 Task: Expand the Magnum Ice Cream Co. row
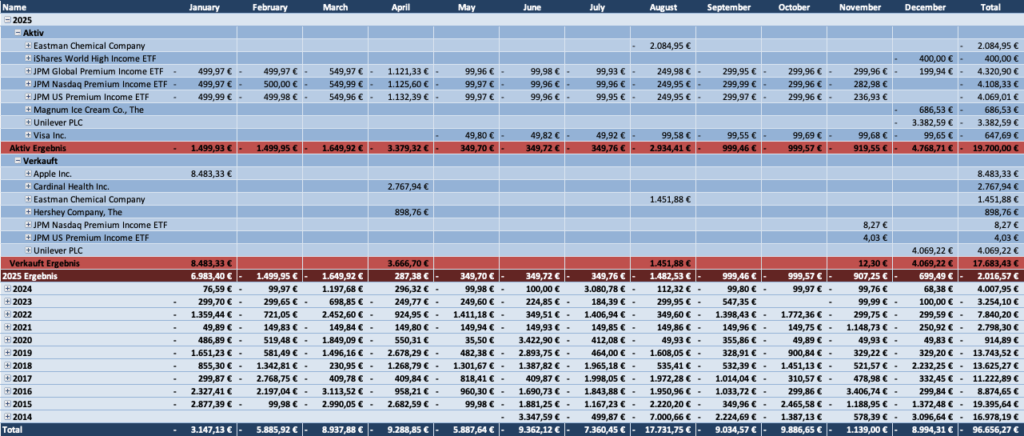(28, 110)
